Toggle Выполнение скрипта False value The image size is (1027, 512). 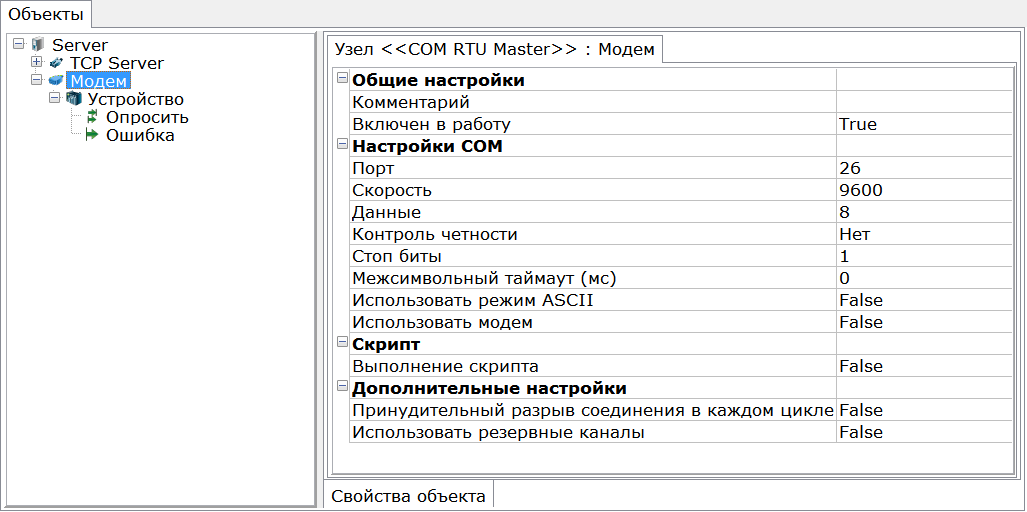pyautogui.click(x=924, y=366)
